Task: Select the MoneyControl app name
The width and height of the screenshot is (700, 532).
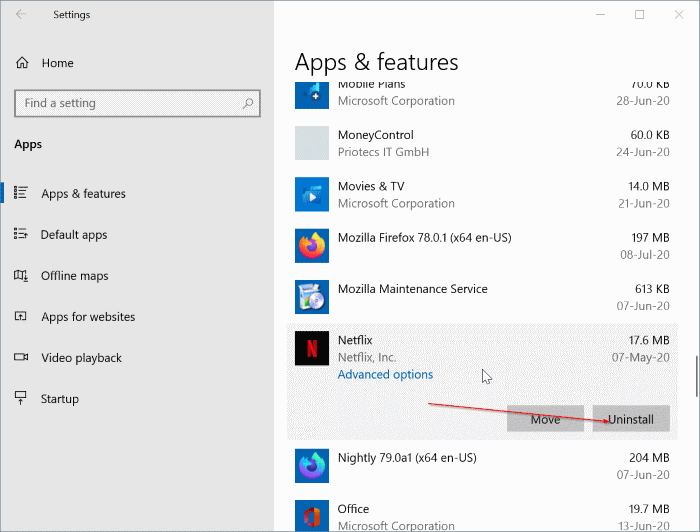Action: coord(375,135)
